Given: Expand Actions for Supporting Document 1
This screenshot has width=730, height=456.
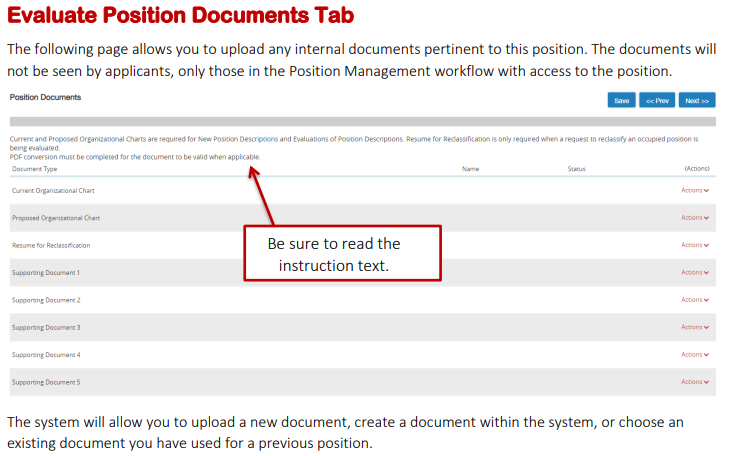Looking at the screenshot, I should tap(695, 272).
